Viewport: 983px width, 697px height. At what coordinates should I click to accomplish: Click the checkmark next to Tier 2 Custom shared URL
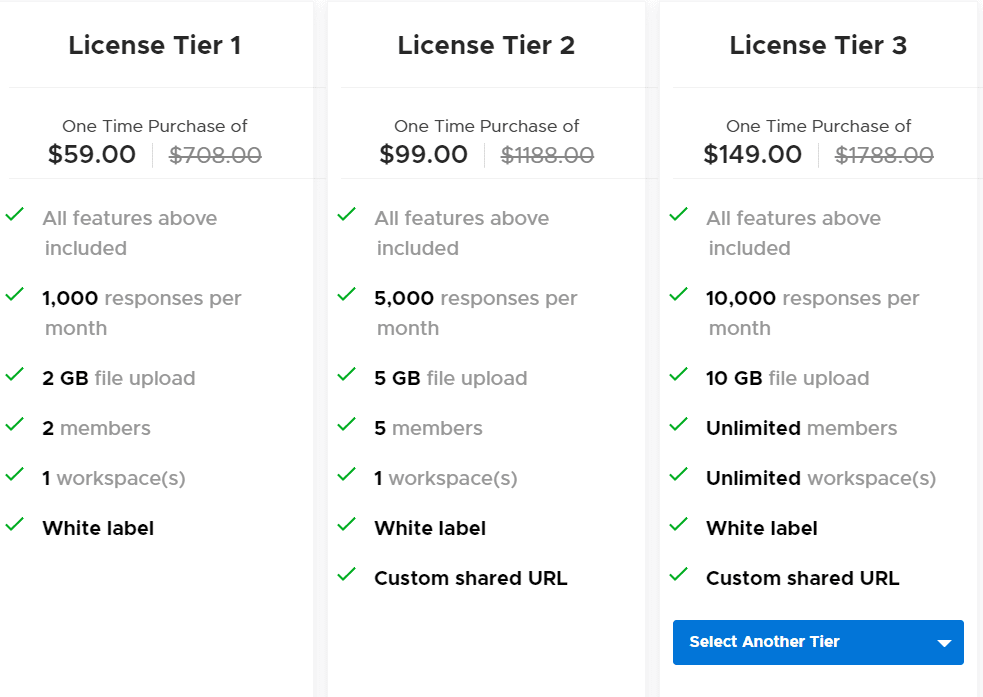pos(347,576)
